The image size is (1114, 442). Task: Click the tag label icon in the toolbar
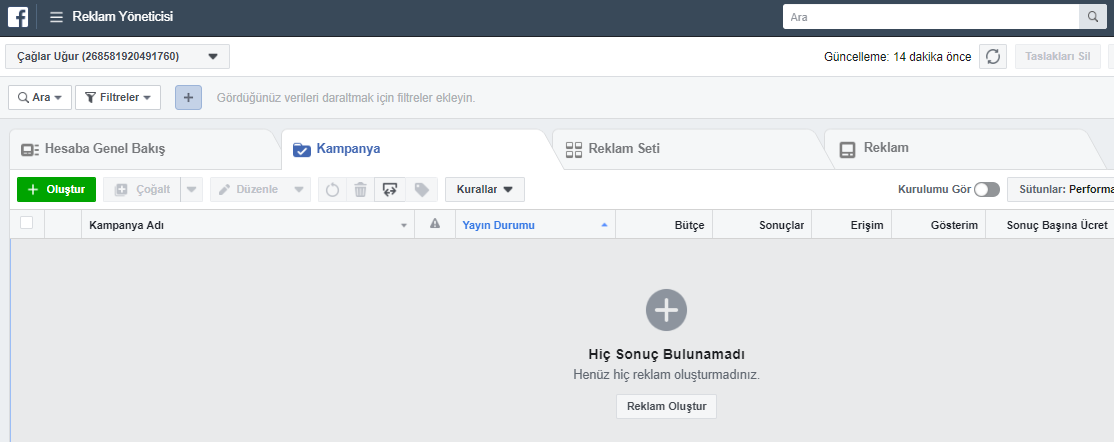[x=421, y=190]
